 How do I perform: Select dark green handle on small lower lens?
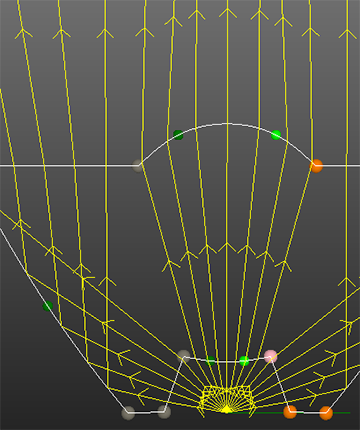tap(210, 361)
